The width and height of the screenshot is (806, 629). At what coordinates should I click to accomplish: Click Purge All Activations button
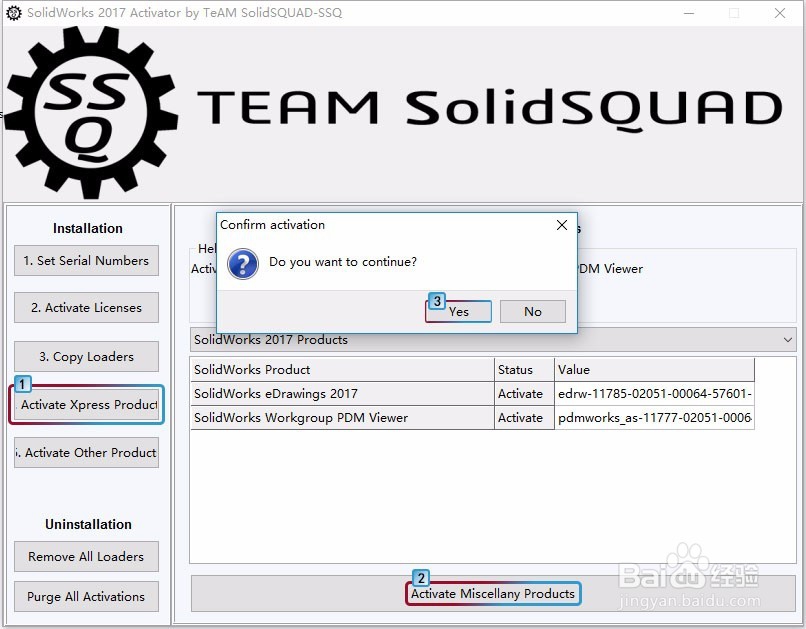click(x=86, y=597)
